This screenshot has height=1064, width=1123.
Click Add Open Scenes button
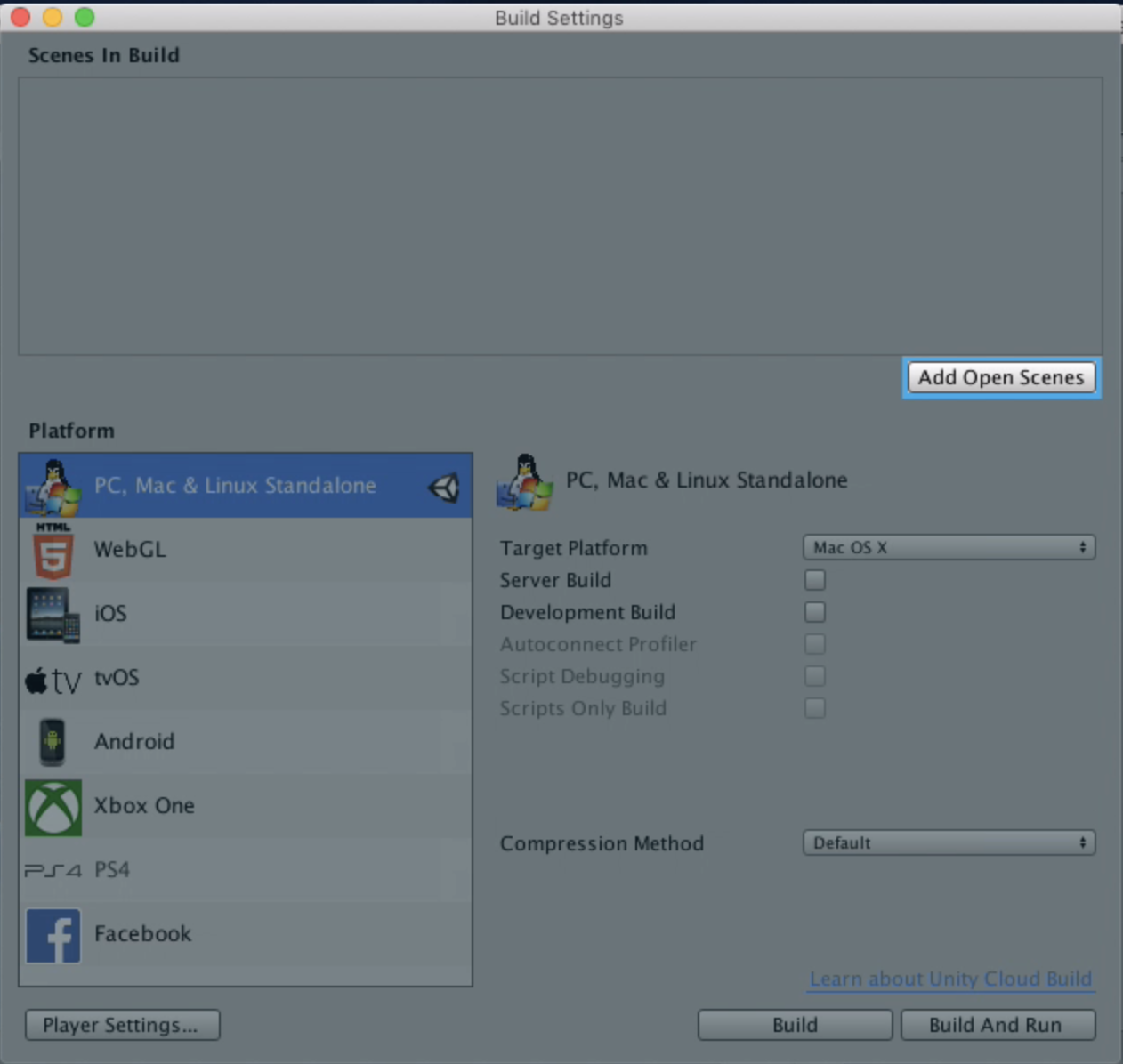pos(1001,377)
